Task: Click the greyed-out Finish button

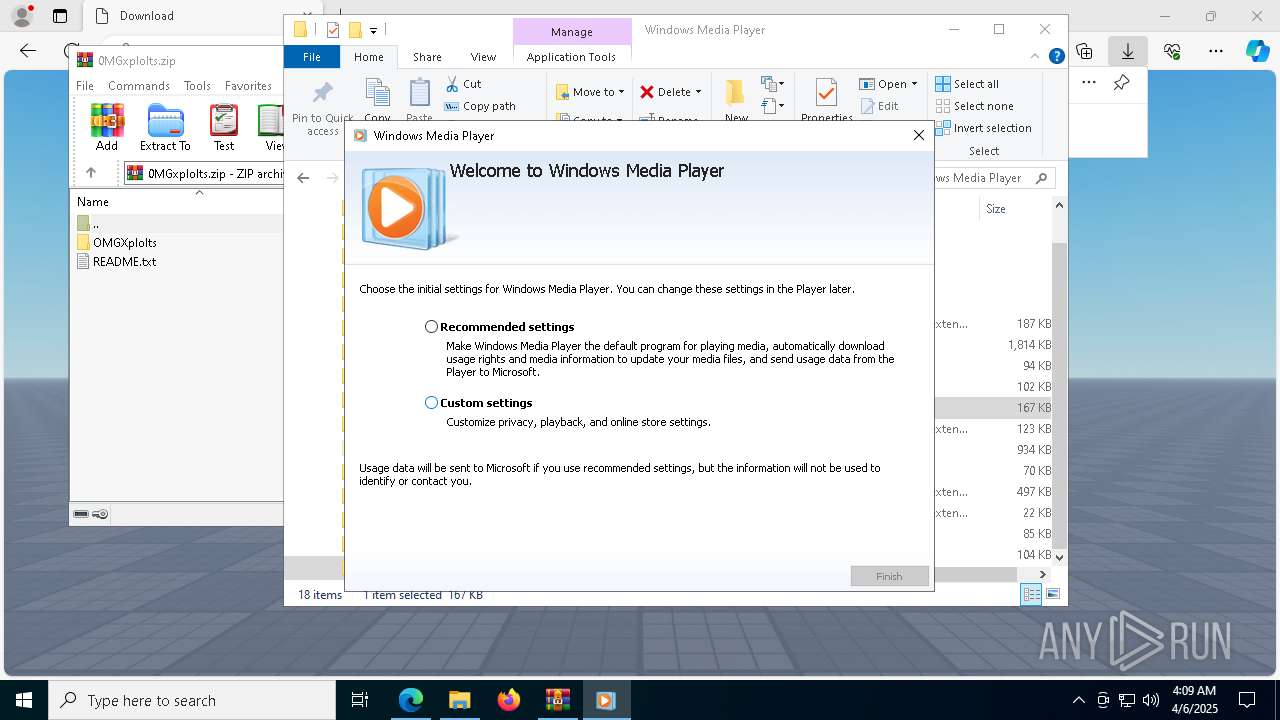Action: pyautogui.click(x=889, y=576)
